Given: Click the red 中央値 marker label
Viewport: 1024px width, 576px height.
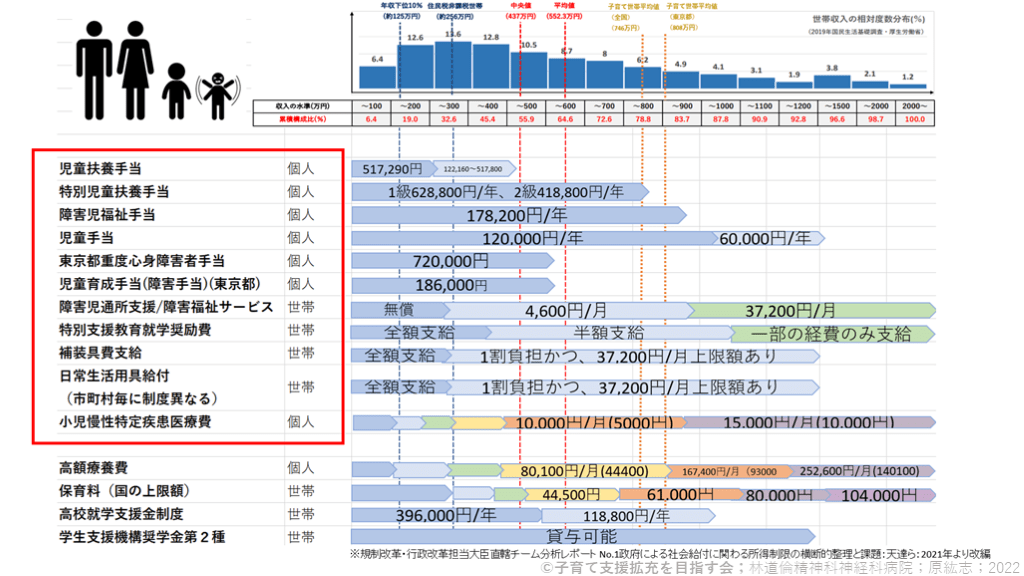Looking at the screenshot, I should [521, 6].
